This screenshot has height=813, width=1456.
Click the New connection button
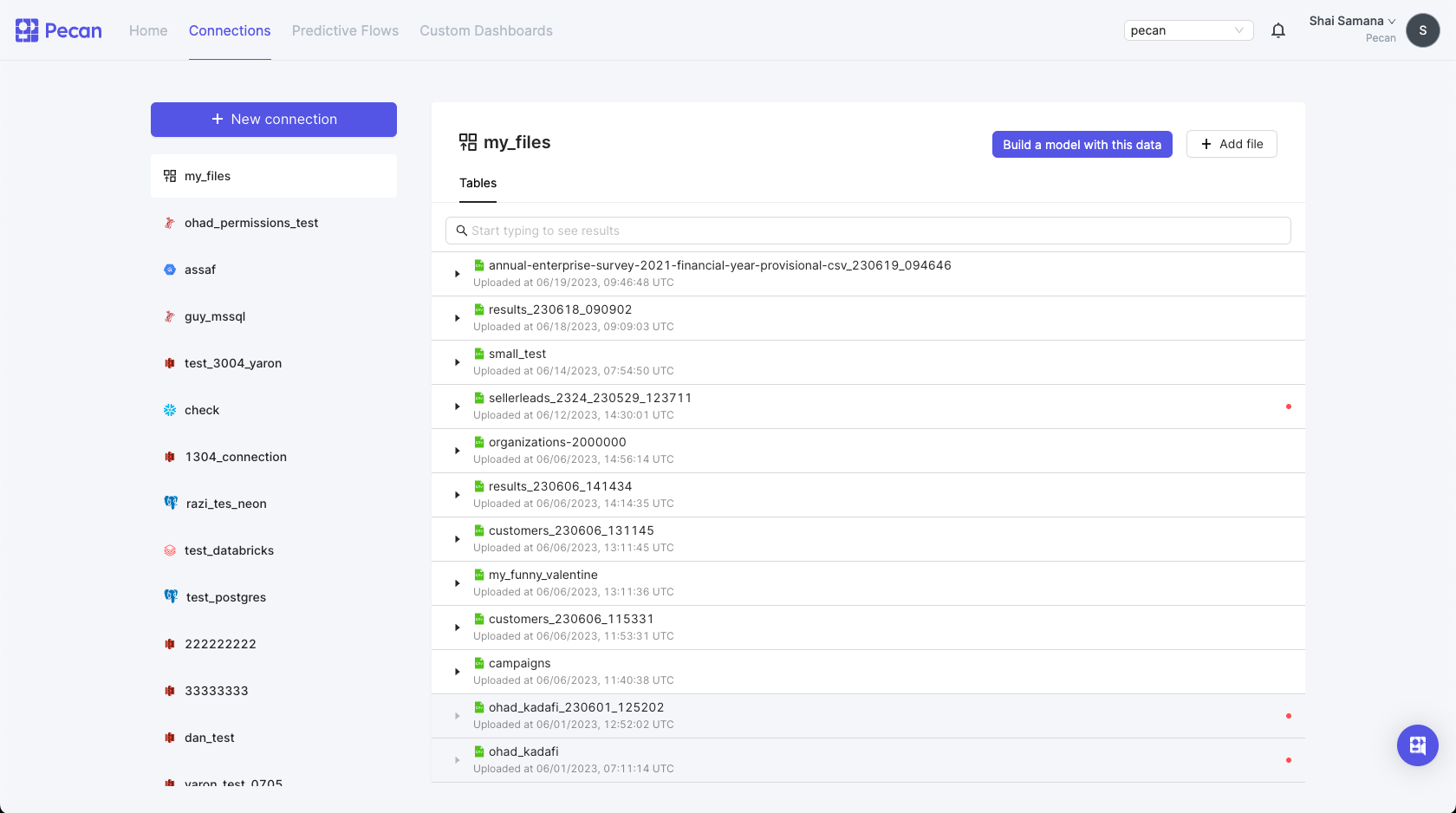pos(273,119)
